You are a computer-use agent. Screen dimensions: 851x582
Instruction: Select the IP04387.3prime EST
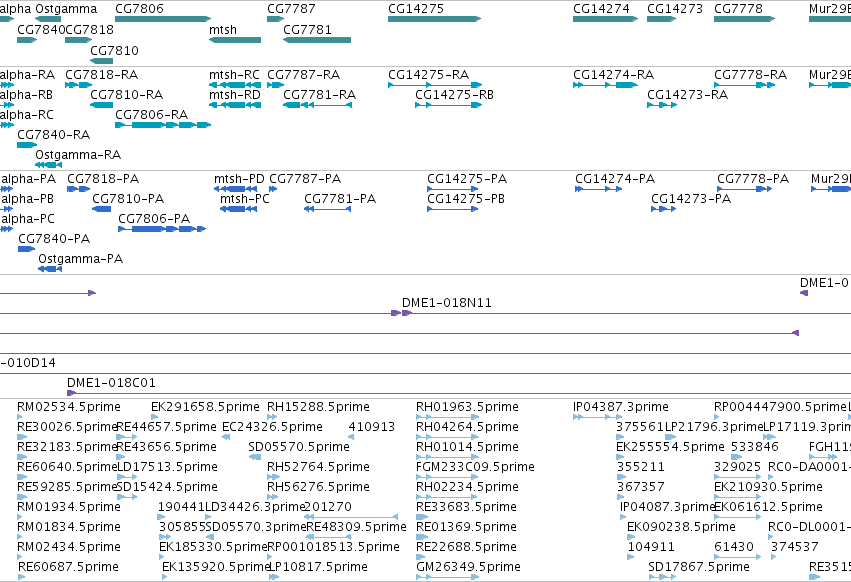pyautogui.click(x=598, y=417)
